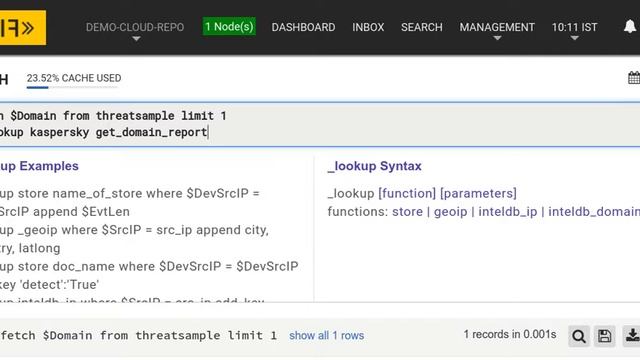Expand the 10:11 IST time dropdown
This screenshot has height=360, width=640.
[x=574, y=31]
